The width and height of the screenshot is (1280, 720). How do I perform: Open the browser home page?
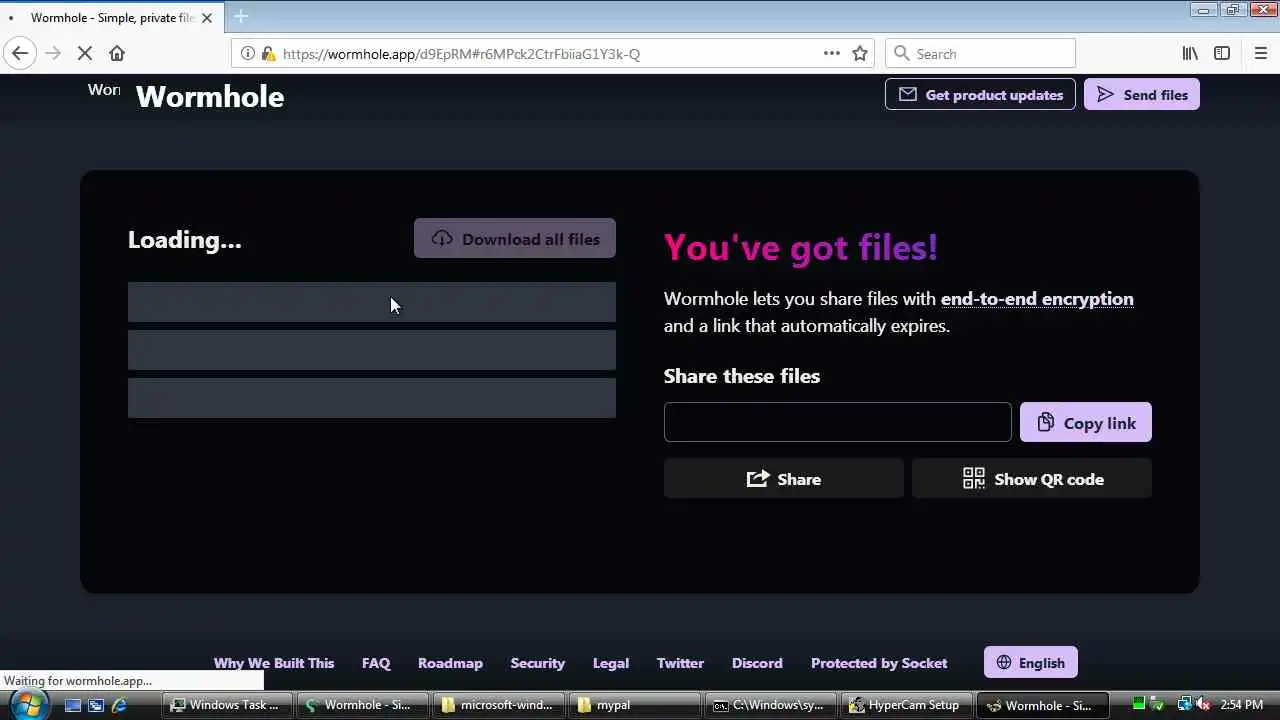tap(117, 54)
